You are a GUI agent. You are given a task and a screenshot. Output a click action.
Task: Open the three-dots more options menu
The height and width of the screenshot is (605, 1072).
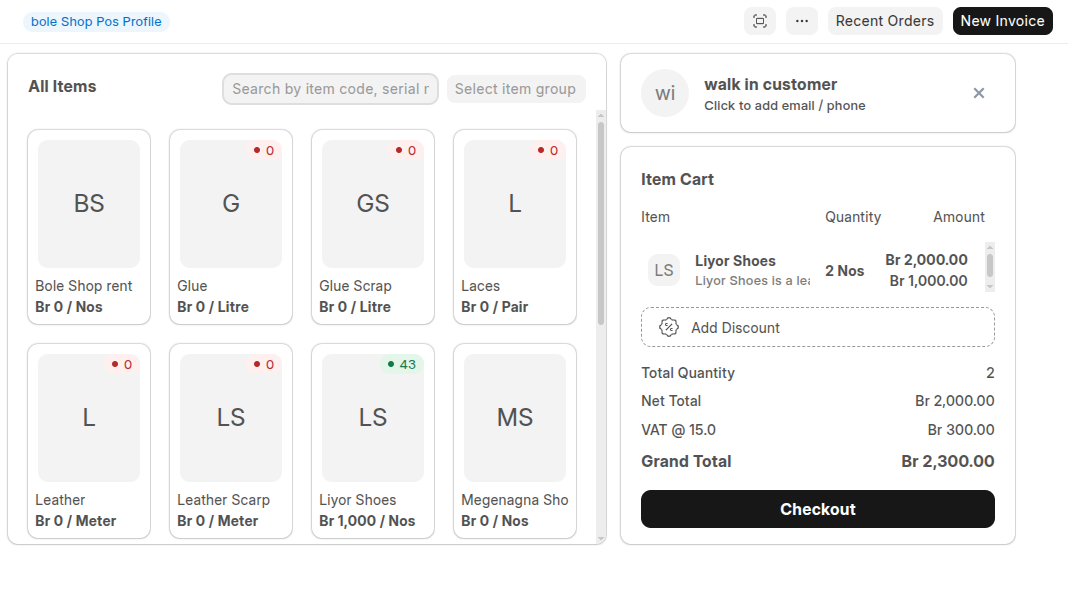(802, 21)
